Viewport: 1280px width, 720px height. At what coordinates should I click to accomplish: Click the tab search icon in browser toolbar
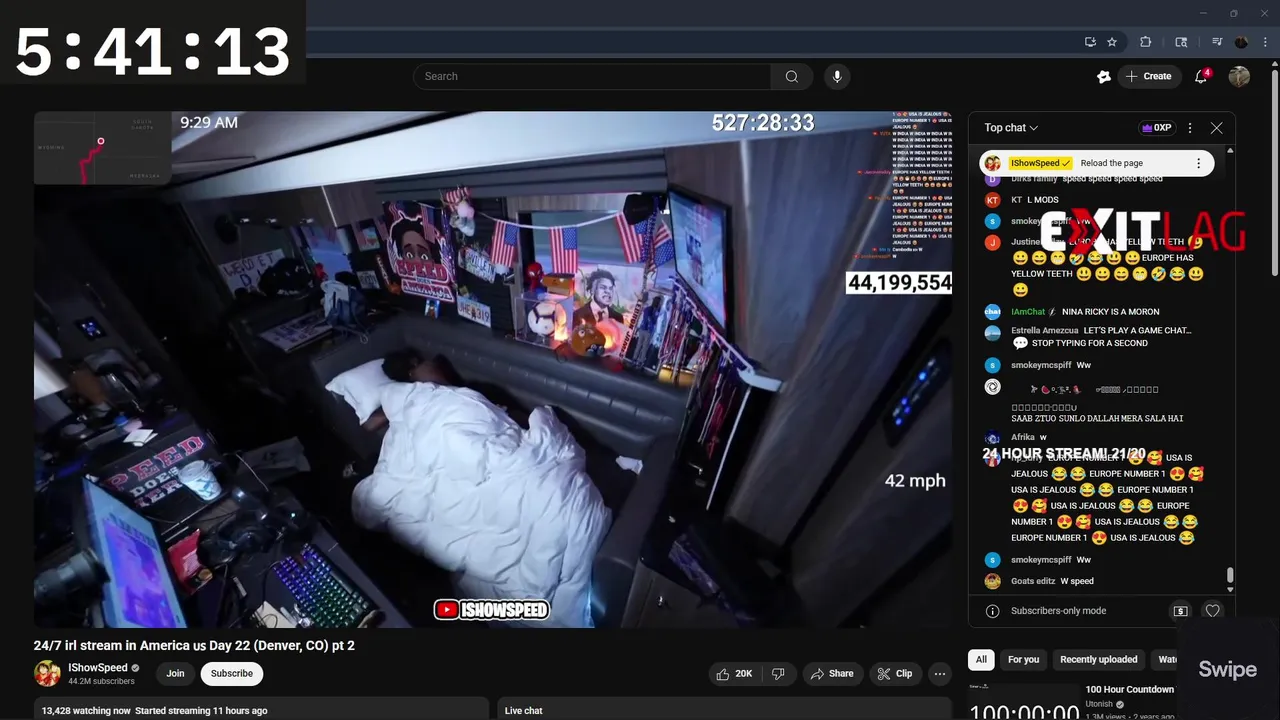(1181, 42)
